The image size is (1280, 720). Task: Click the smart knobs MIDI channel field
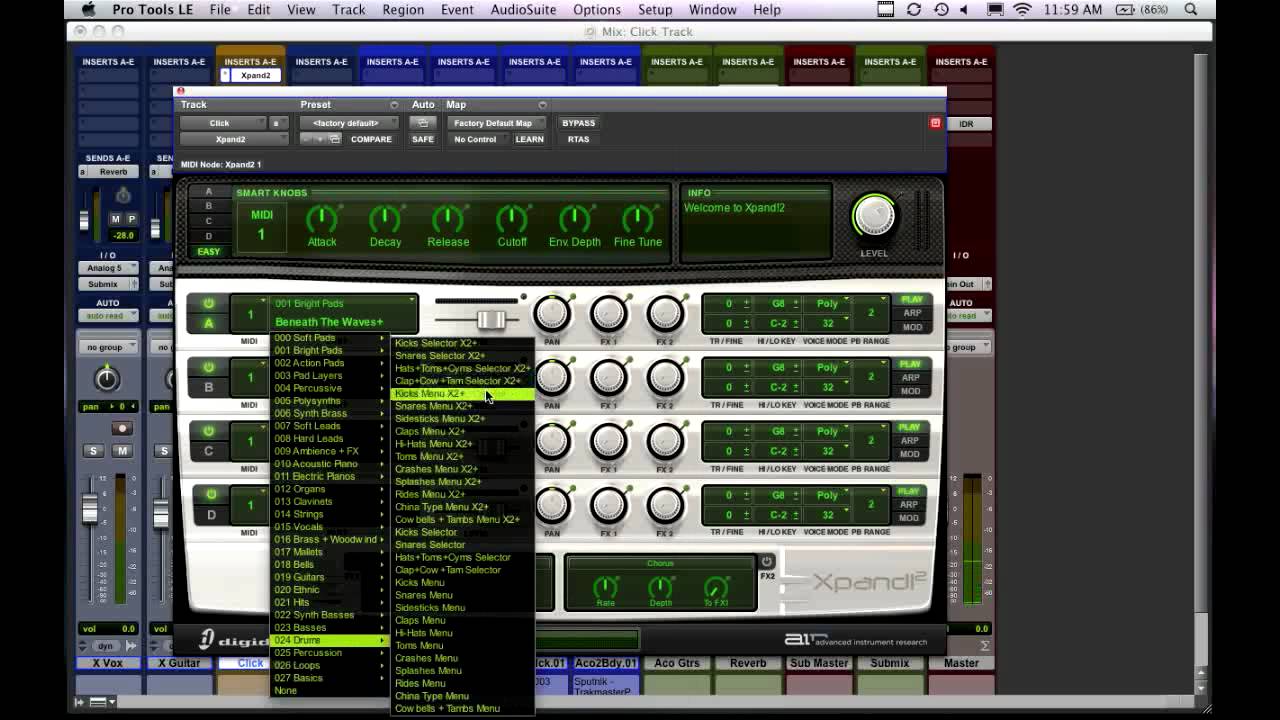click(261, 227)
